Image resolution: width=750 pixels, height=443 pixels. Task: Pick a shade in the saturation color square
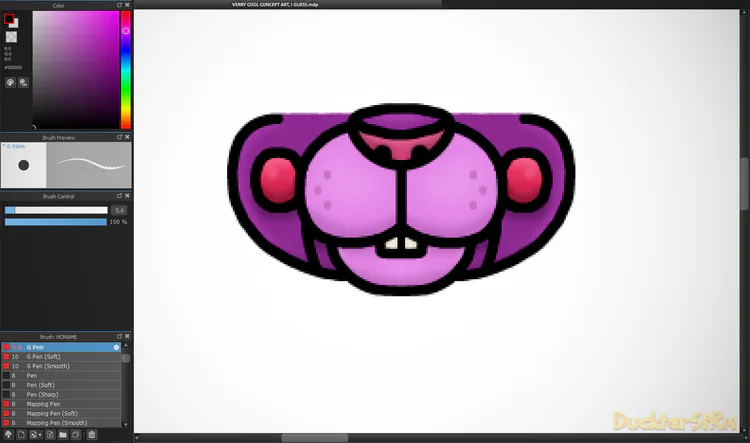pyautogui.click(x=76, y=69)
